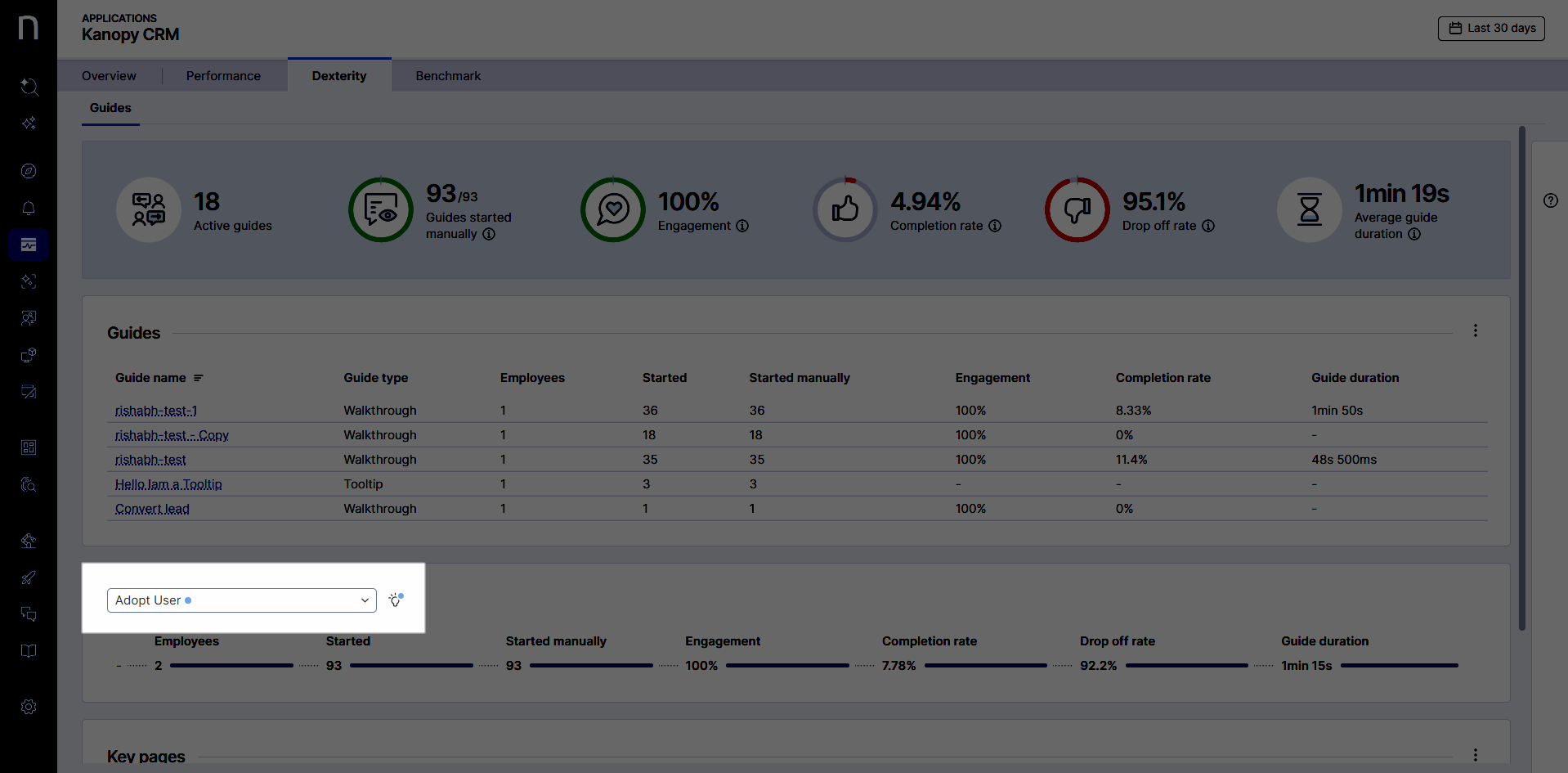1568x773 pixels.
Task: Click the vertical page scrollbar
Action: [x=1521, y=376]
